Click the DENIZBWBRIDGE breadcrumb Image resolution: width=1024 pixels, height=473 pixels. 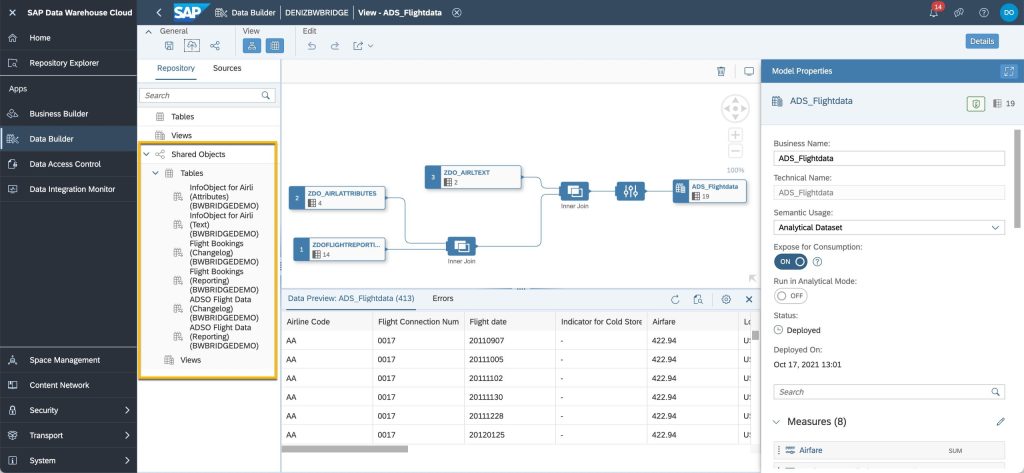click(317, 12)
